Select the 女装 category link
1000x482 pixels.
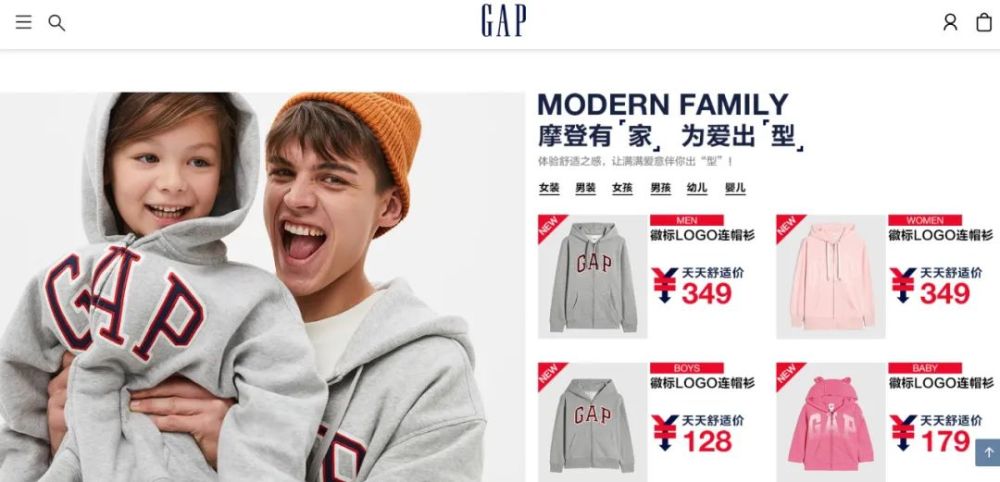pos(549,188)
